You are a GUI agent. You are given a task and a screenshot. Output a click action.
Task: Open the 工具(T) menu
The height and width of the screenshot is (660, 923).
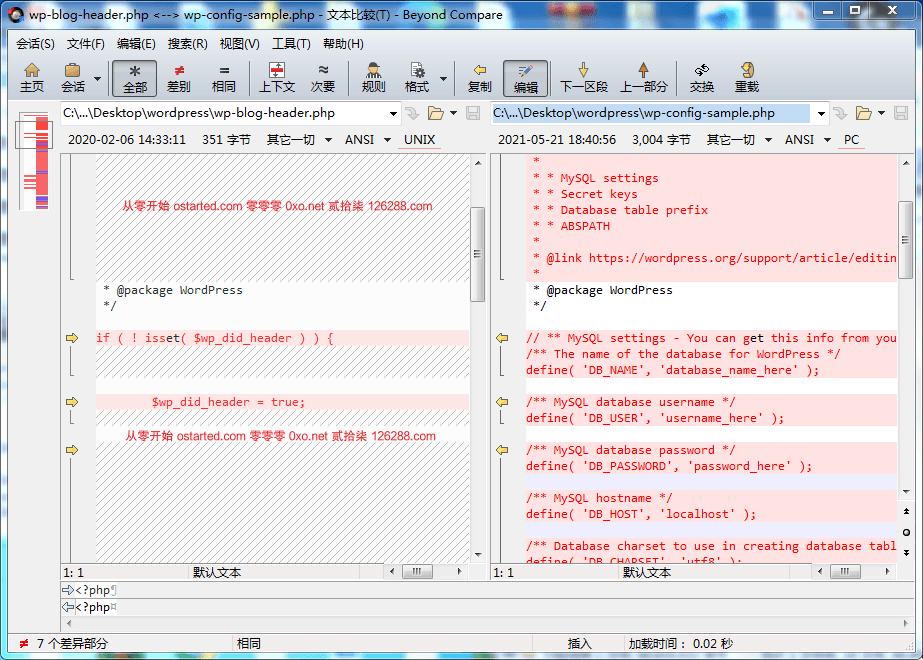click(291, 44)
